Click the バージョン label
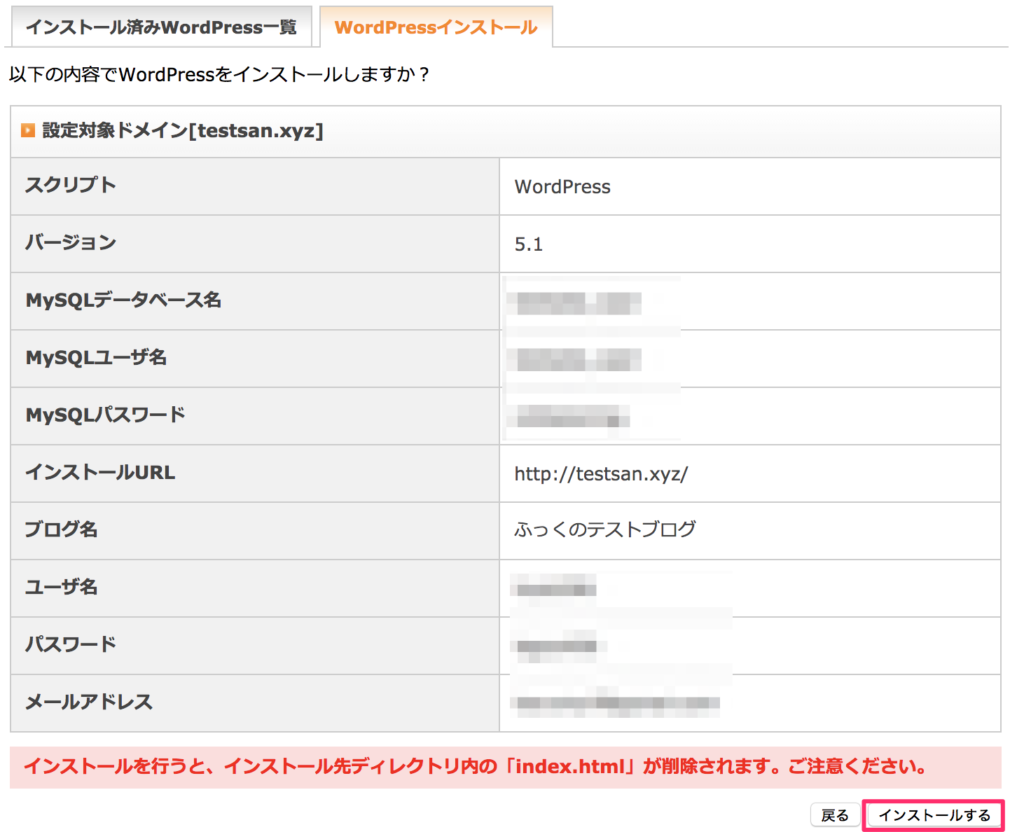The height and width of the screenshot is (832, 1024). (x=71, y=242)
